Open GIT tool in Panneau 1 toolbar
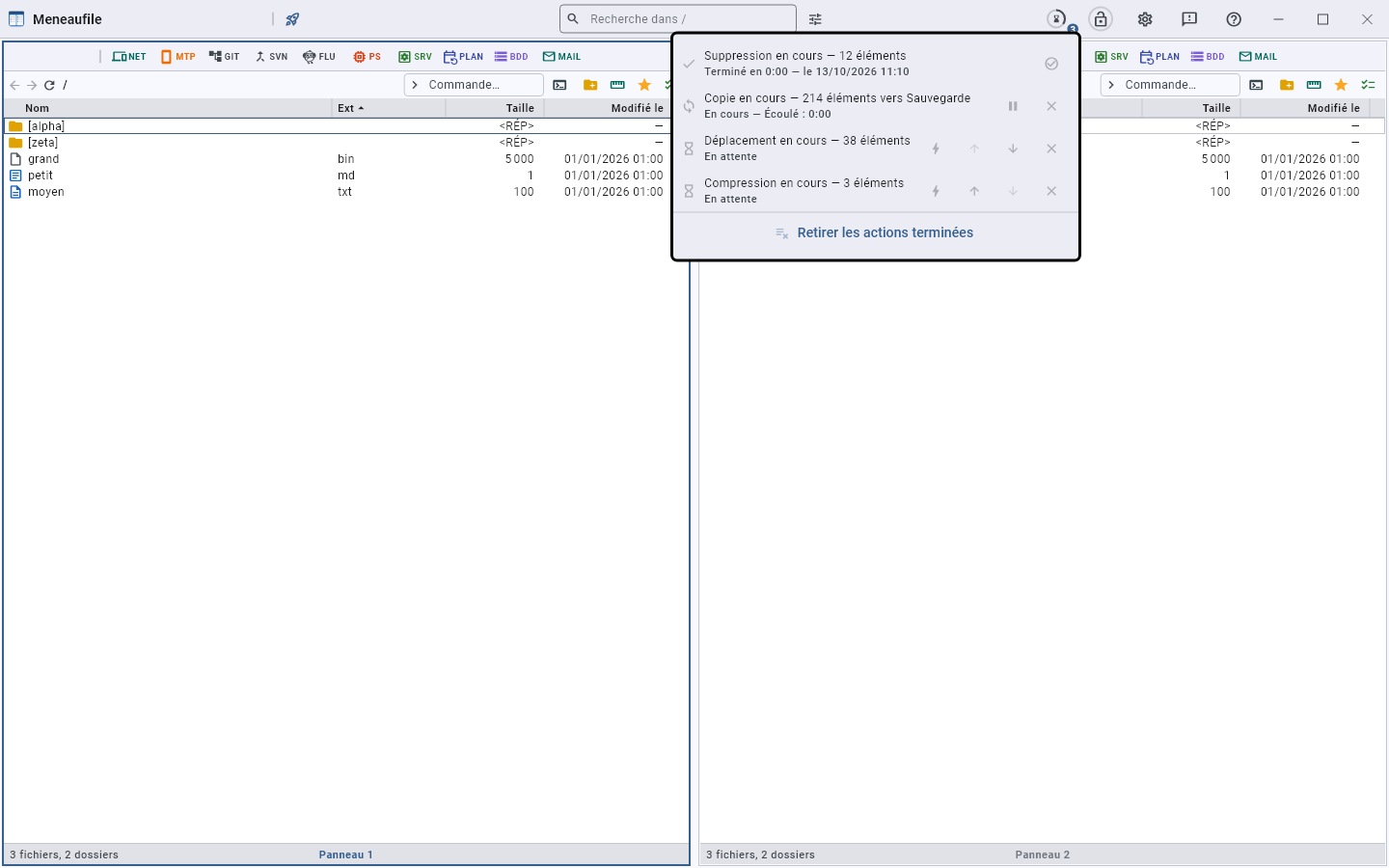The width and height of the screenshot is (1389, 868). [224, 57]
